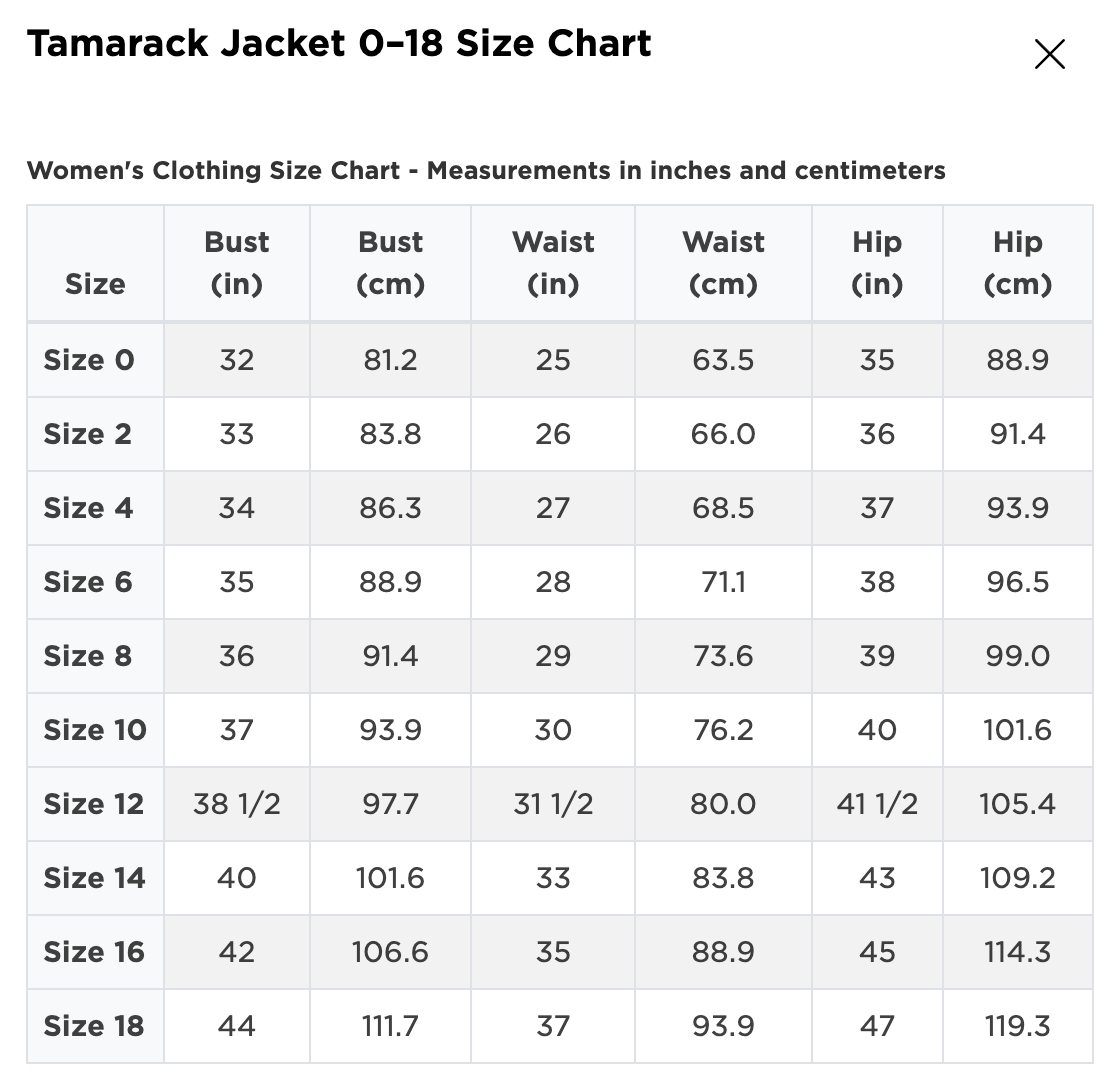Click the Size 10 row label
The height and width of the screenshot is (1088, 1120).
point(95,730)
